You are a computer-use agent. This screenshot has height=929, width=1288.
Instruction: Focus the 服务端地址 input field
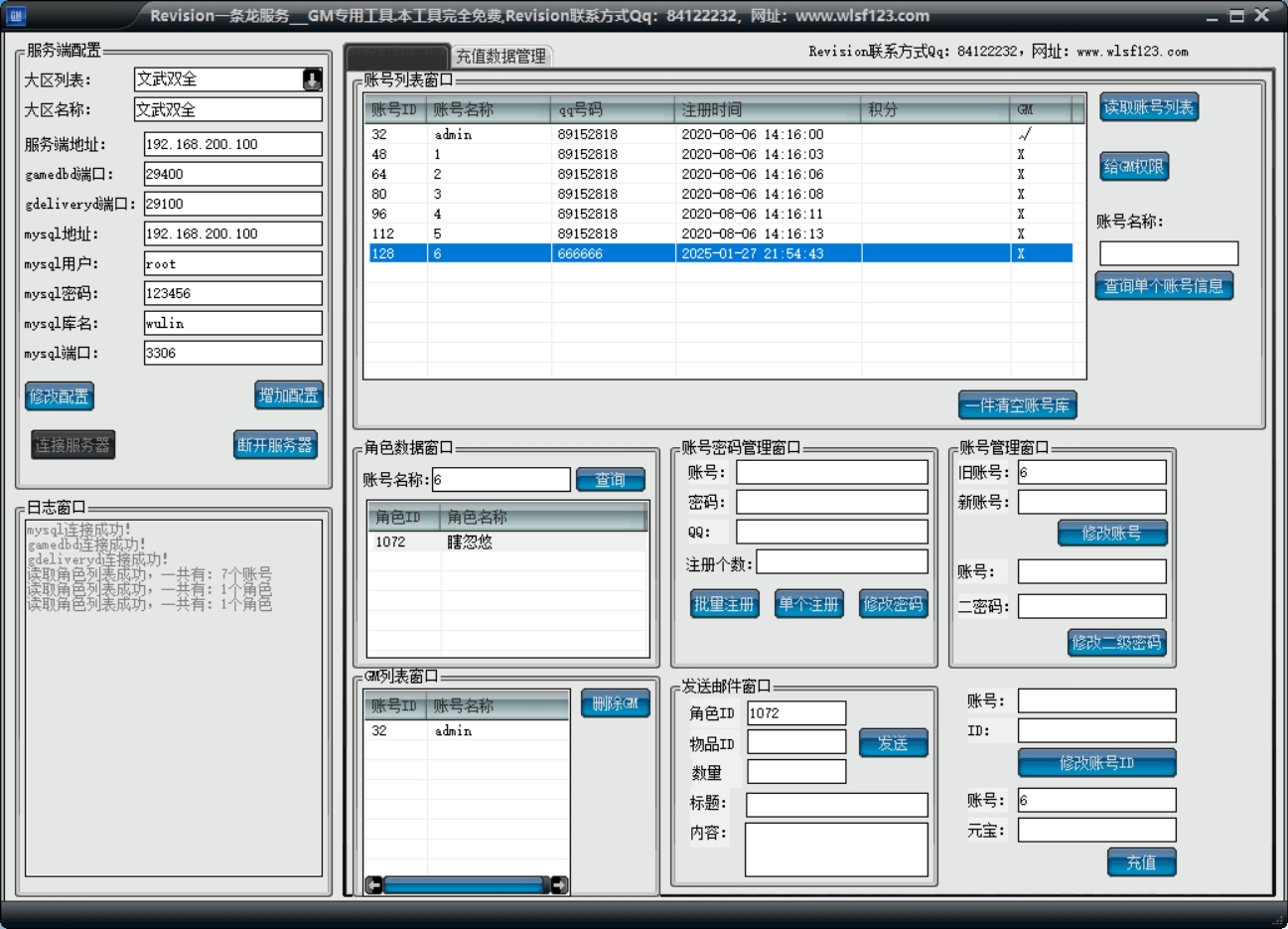point(233,144)
